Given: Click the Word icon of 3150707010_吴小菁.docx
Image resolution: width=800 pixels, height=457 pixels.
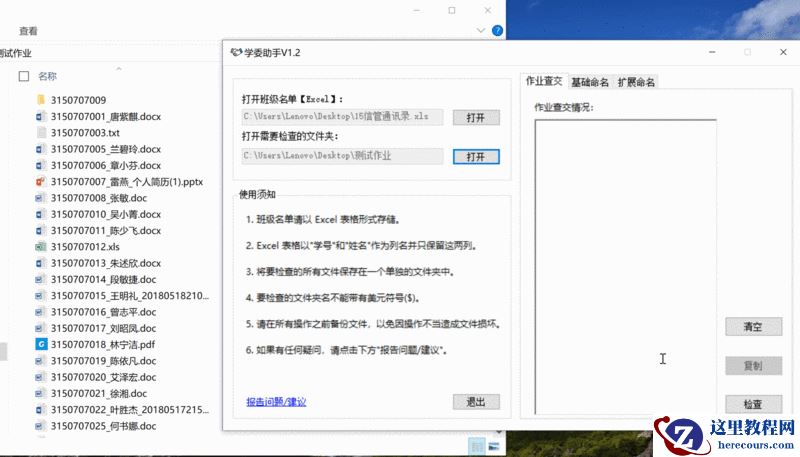Looking at the screenshot, I should [x=41, y=214].
